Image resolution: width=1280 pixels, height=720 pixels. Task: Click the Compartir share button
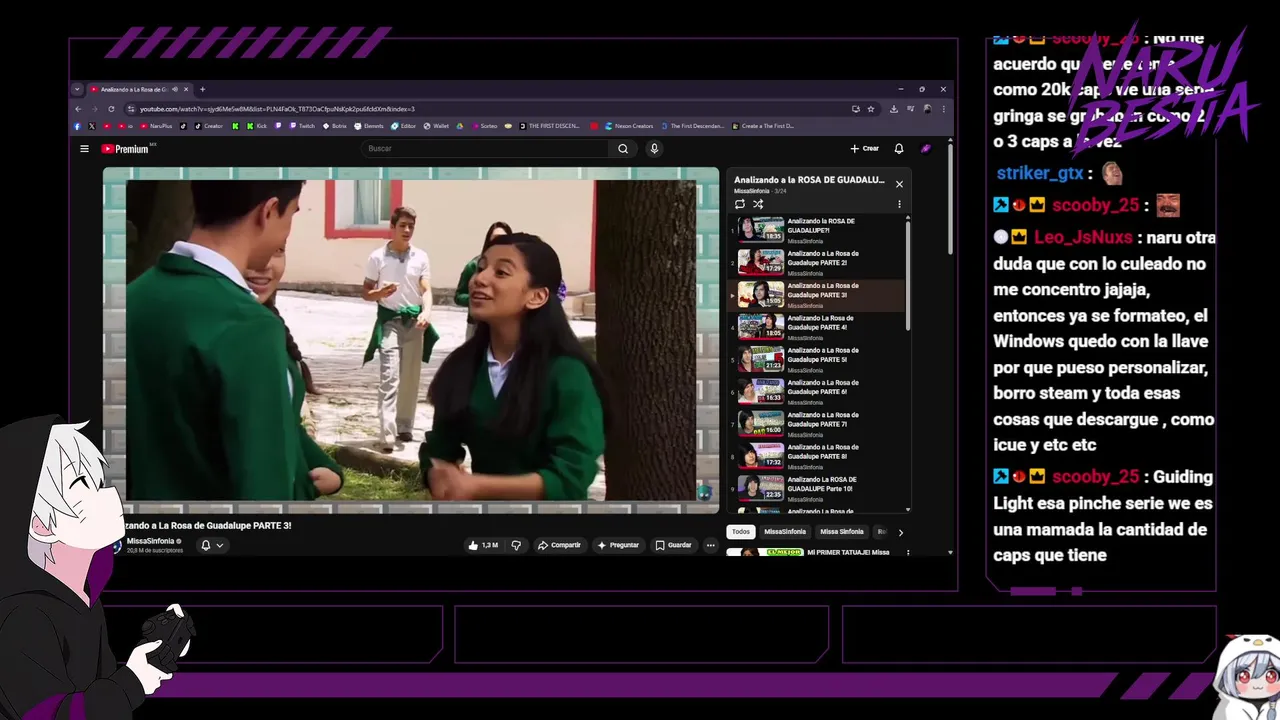coord(559,545)
